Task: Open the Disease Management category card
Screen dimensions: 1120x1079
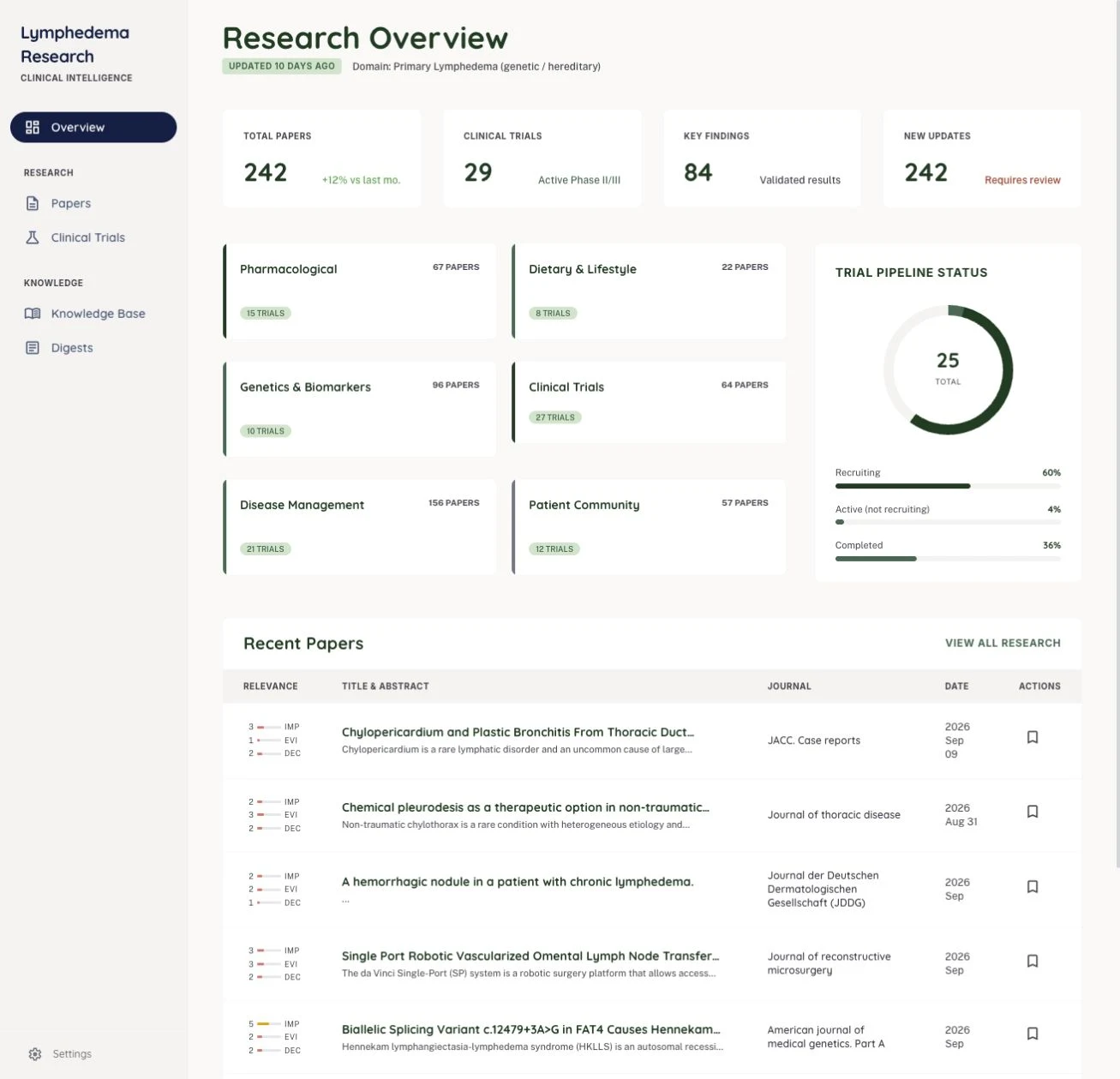Action: pyautogui.click(x=360, y=527)
